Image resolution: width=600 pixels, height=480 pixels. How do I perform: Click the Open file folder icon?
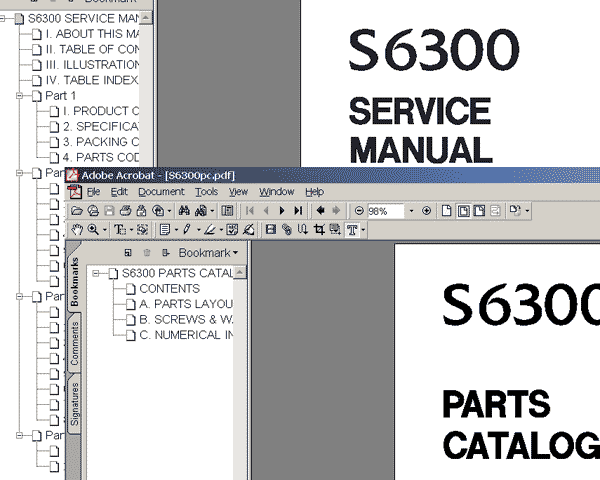(77, 211)
